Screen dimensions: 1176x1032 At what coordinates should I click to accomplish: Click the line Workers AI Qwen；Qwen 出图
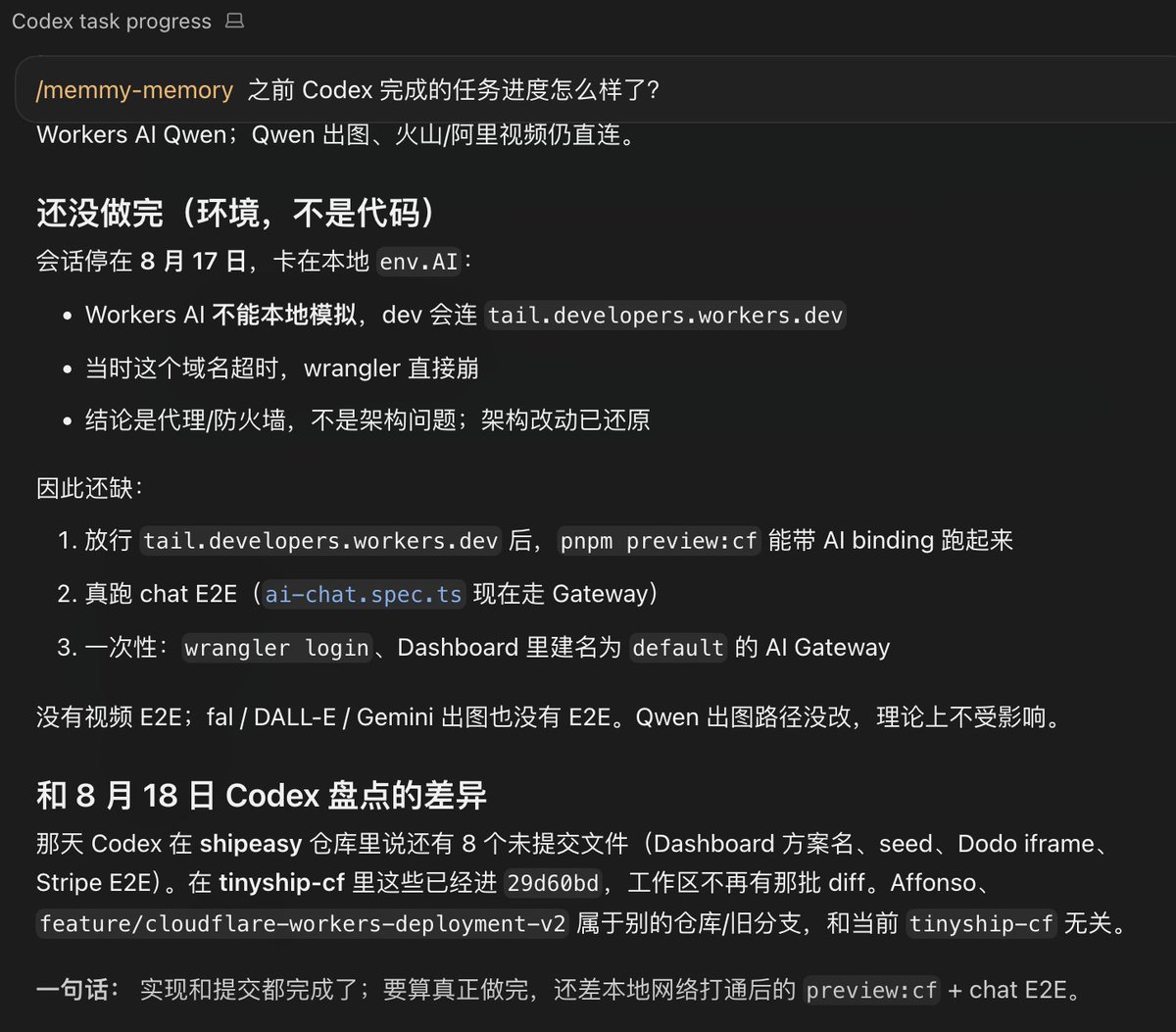(x=336, y=135)
